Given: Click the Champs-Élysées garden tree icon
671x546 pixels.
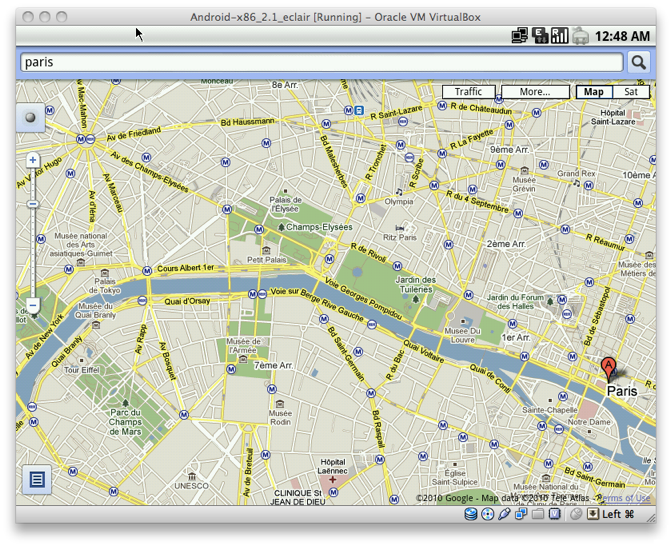Looking at the screenshot, I should click(x=281, y=227).
